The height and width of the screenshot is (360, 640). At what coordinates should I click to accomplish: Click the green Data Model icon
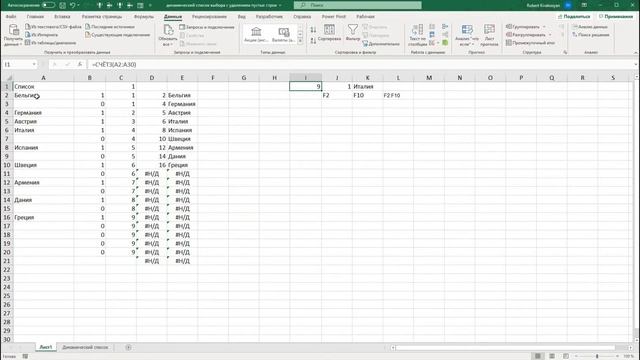coord(445,42)
